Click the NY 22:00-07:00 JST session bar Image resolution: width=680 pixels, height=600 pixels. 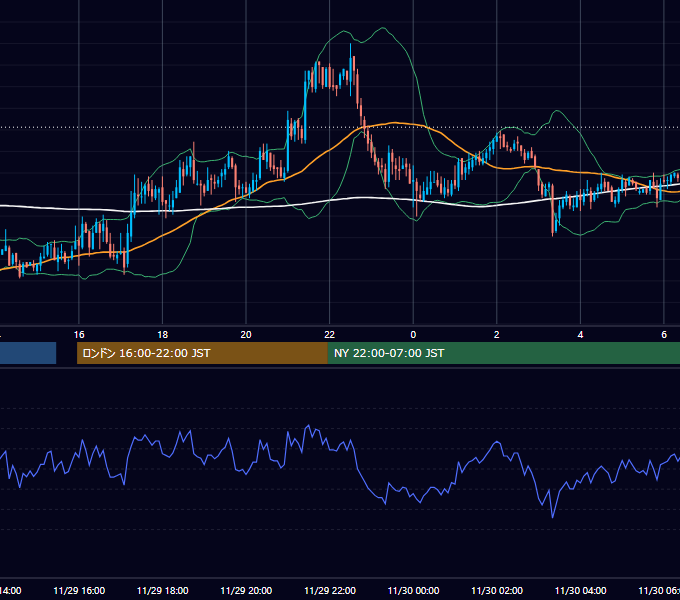[x=503, y=353]
